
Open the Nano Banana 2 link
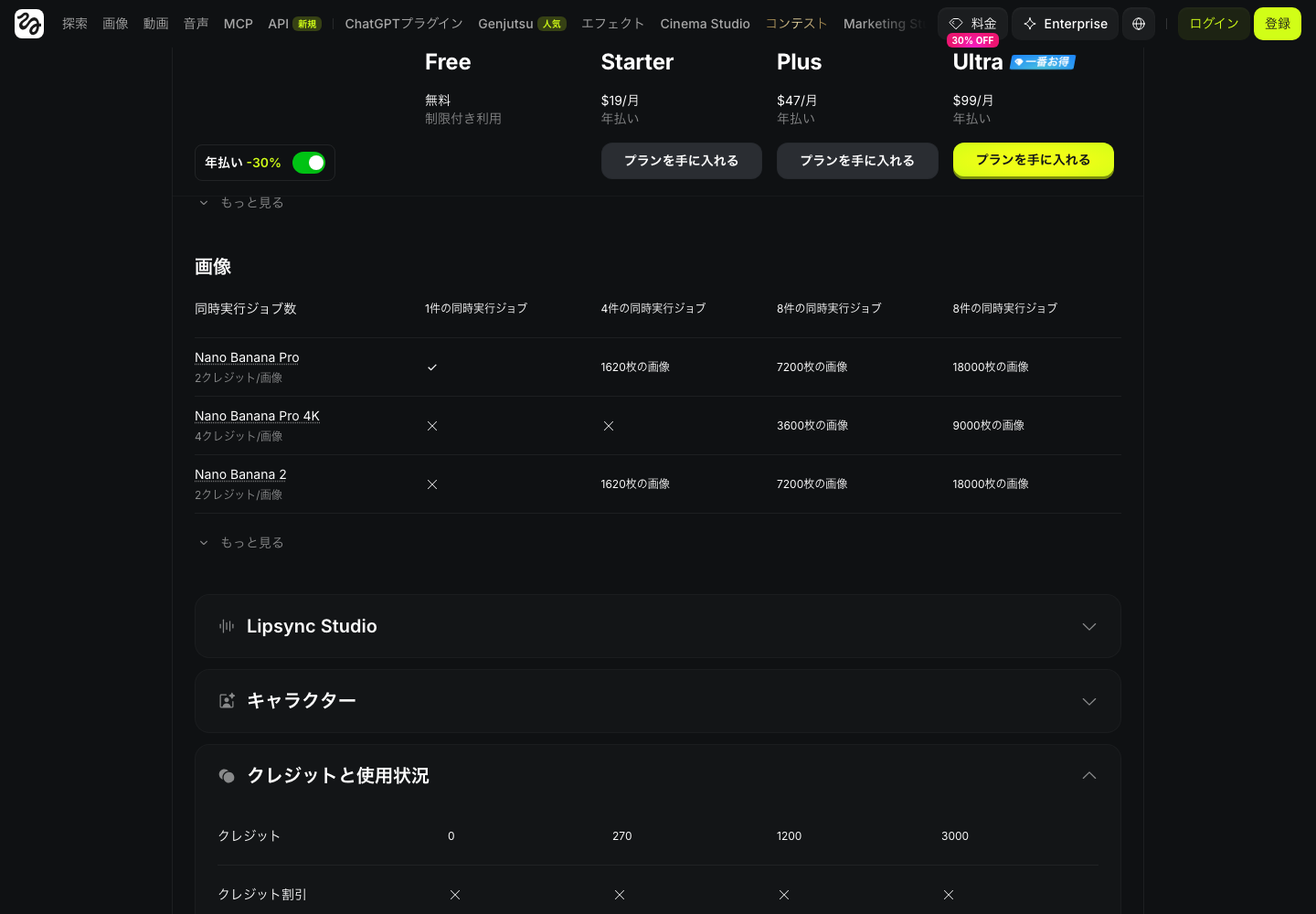click(240, 474)
